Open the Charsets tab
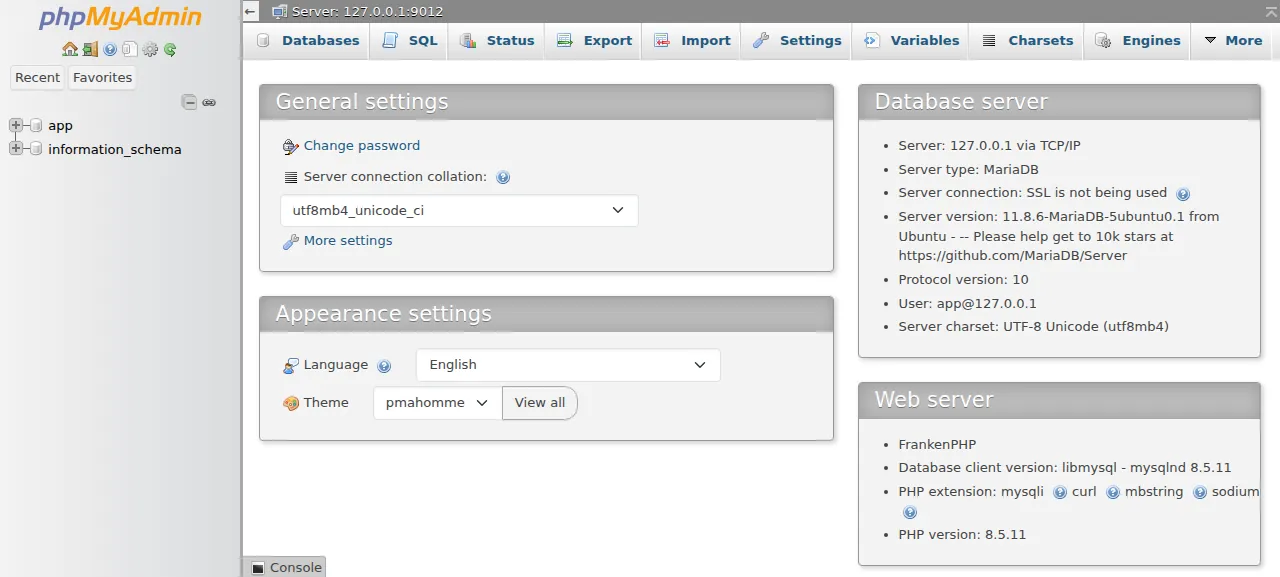 pyautogui.click(x=1027, y=41)
